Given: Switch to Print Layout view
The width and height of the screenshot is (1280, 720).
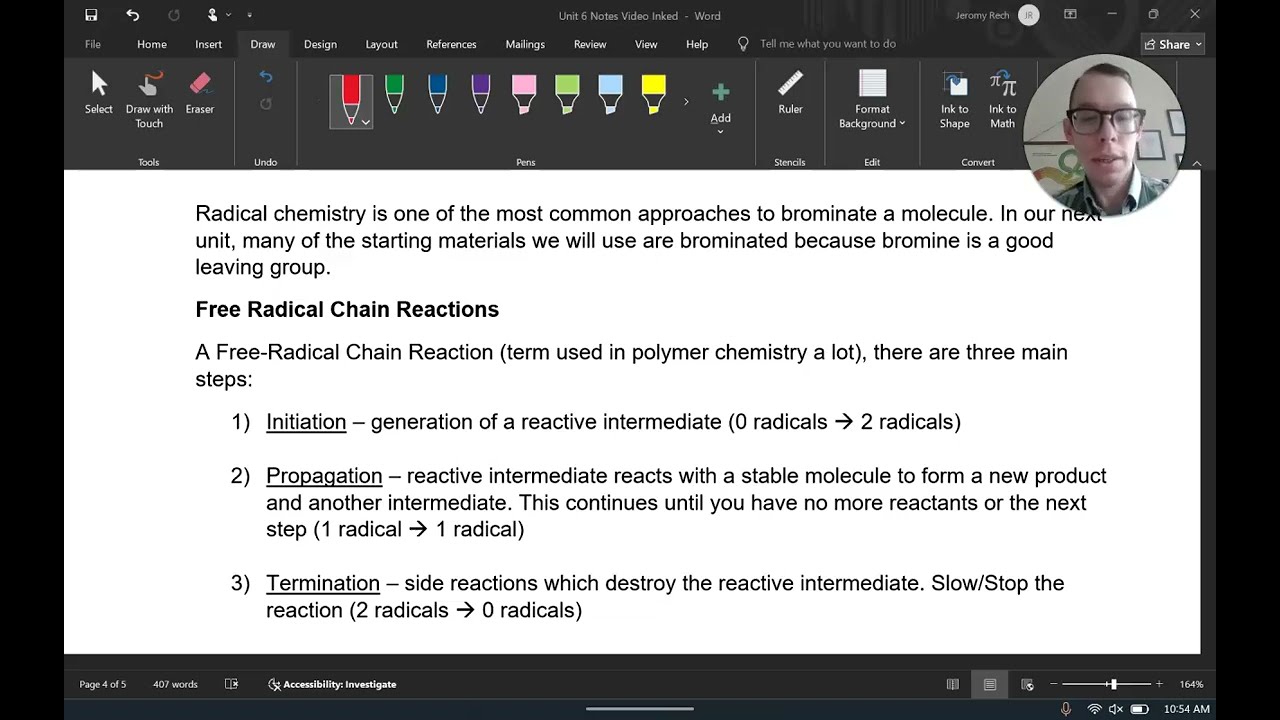Looking at the screenshot, I should (x=989, y=684).
